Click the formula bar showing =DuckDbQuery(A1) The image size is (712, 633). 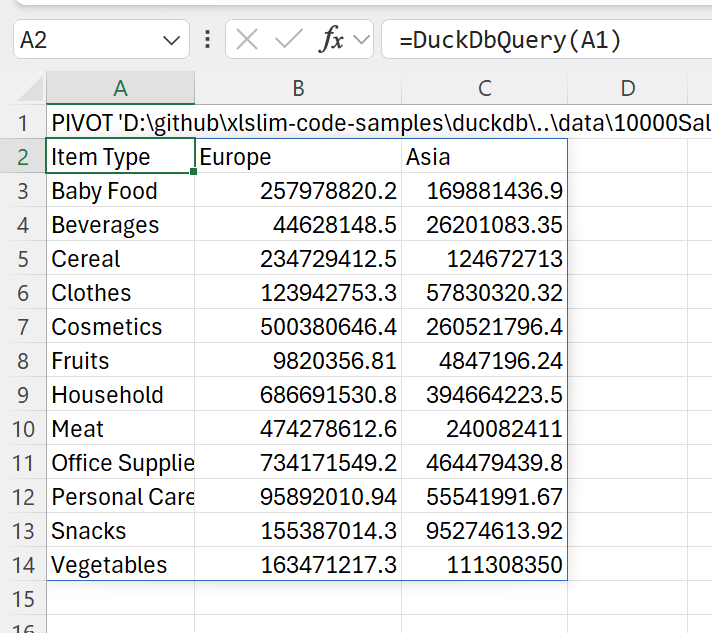(547, 40)
